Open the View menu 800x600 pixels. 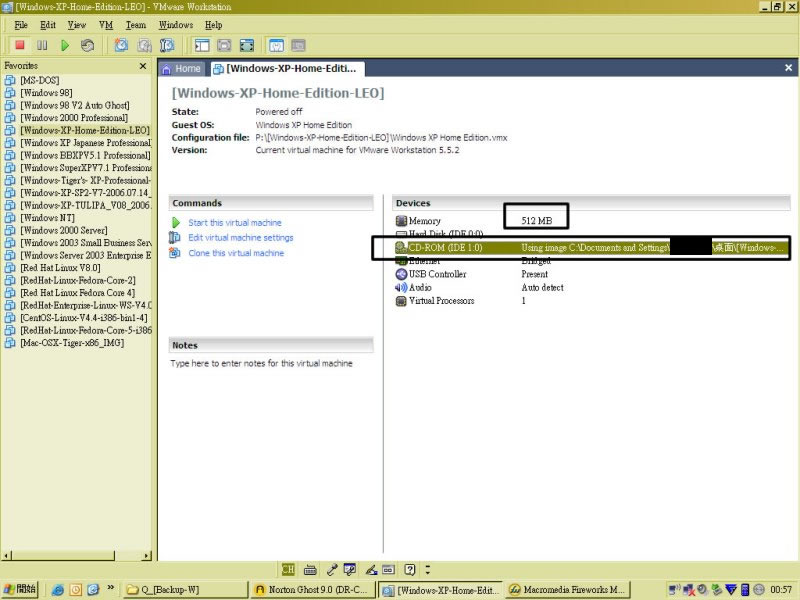coord(77,25)
